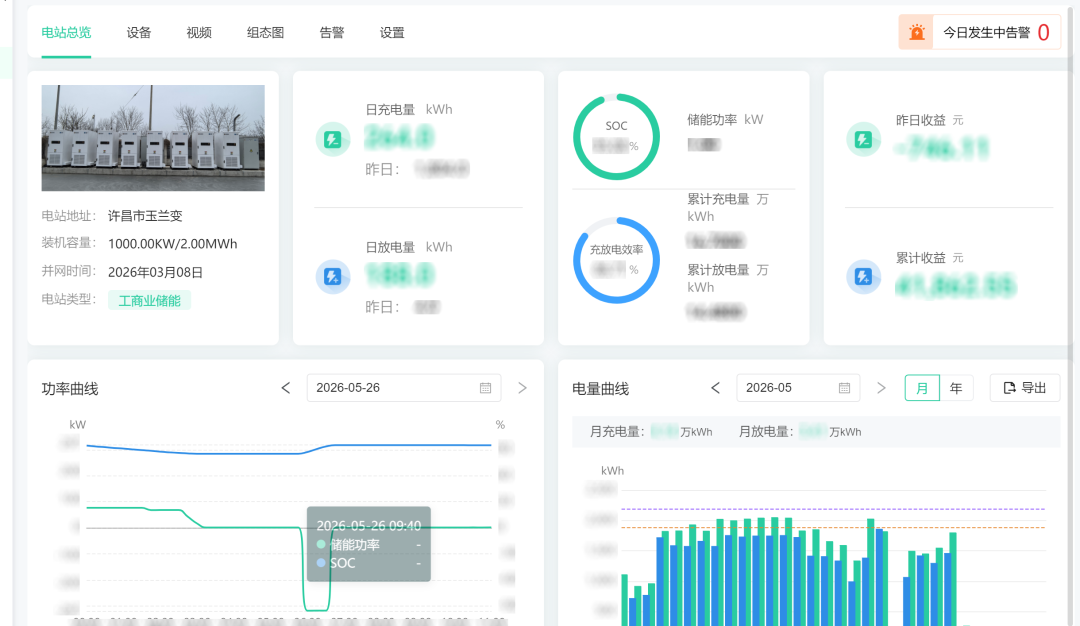Image resolution: width=1080 pixels, height=626 pixels.
Task: Select the 月 view option
Action: click(x=922, y=388)
